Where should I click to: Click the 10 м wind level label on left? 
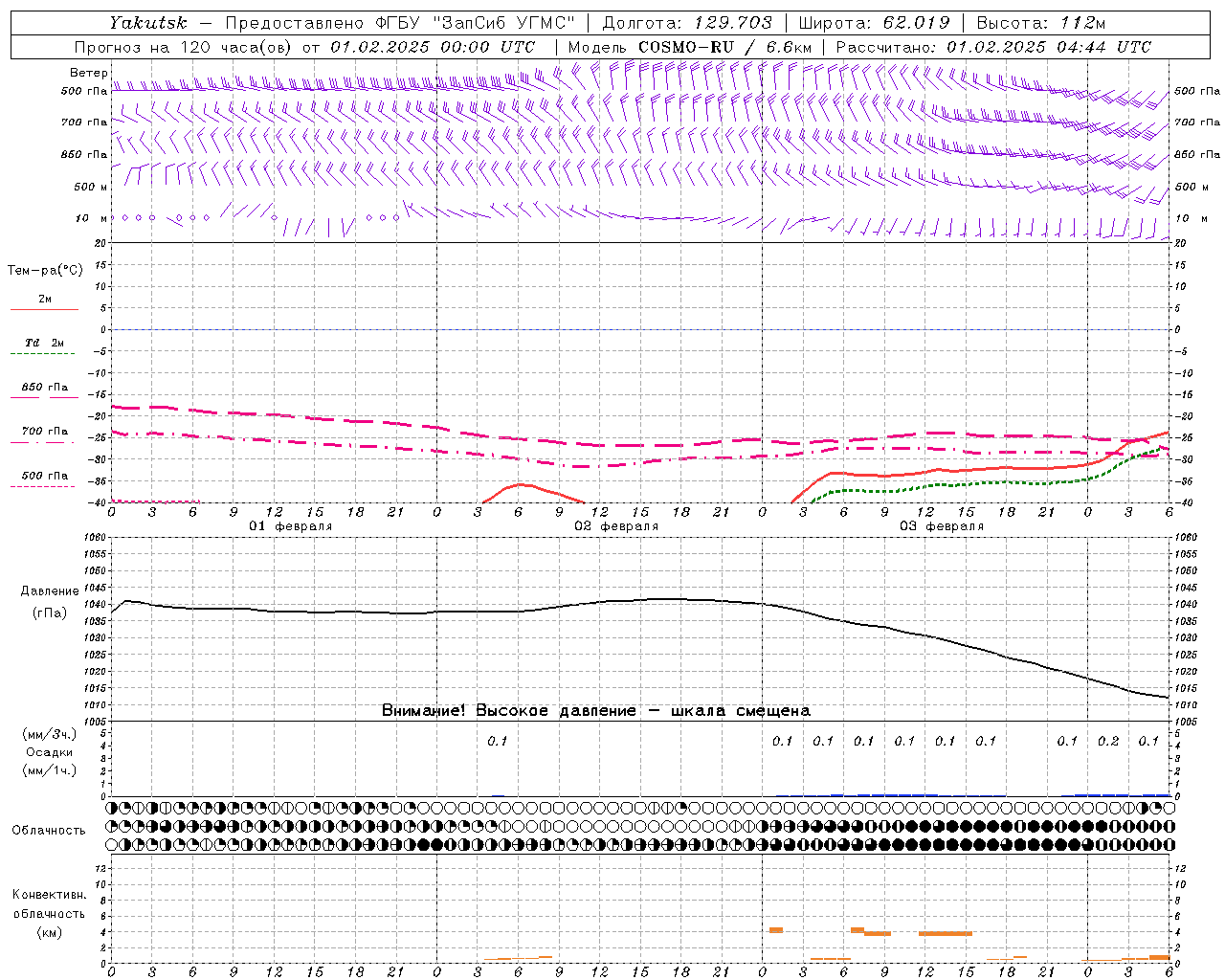pos(92,218)
